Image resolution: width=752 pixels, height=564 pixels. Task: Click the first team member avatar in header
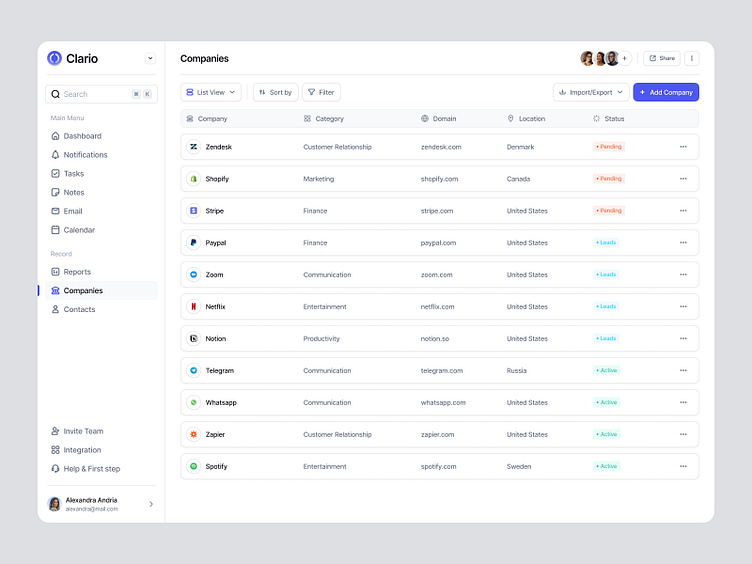pyautogui.click(x=588, y=59)
